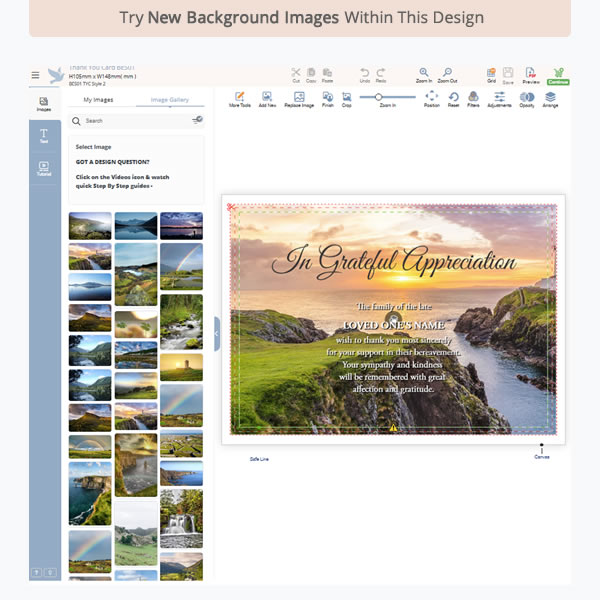Open the Adjustments options
Image resolution: width=600 pixels, height=600 pixels.
point(500,98)
